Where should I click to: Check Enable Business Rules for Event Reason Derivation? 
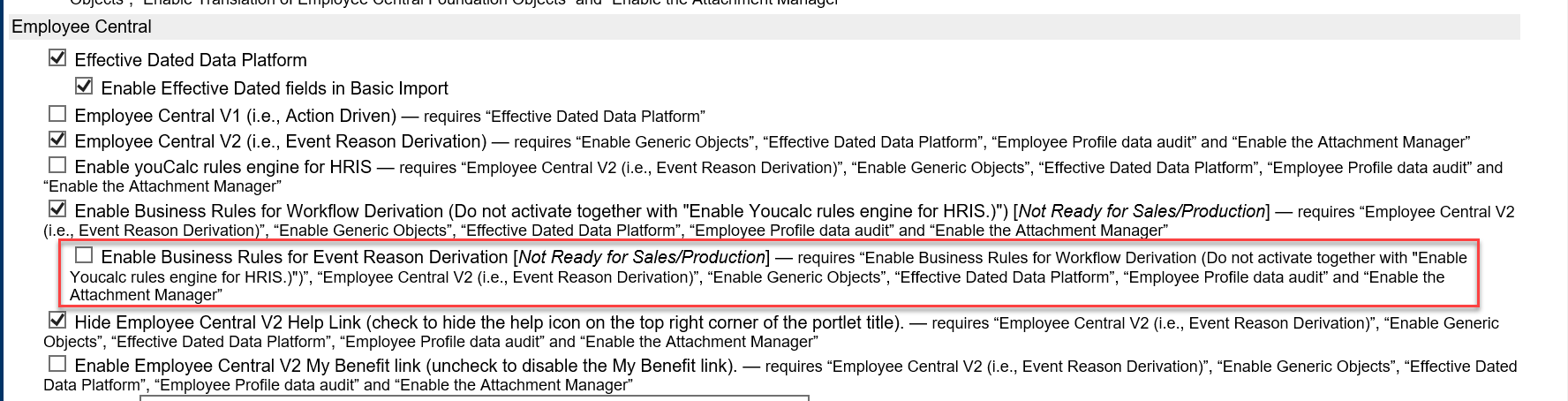point(84,255)
